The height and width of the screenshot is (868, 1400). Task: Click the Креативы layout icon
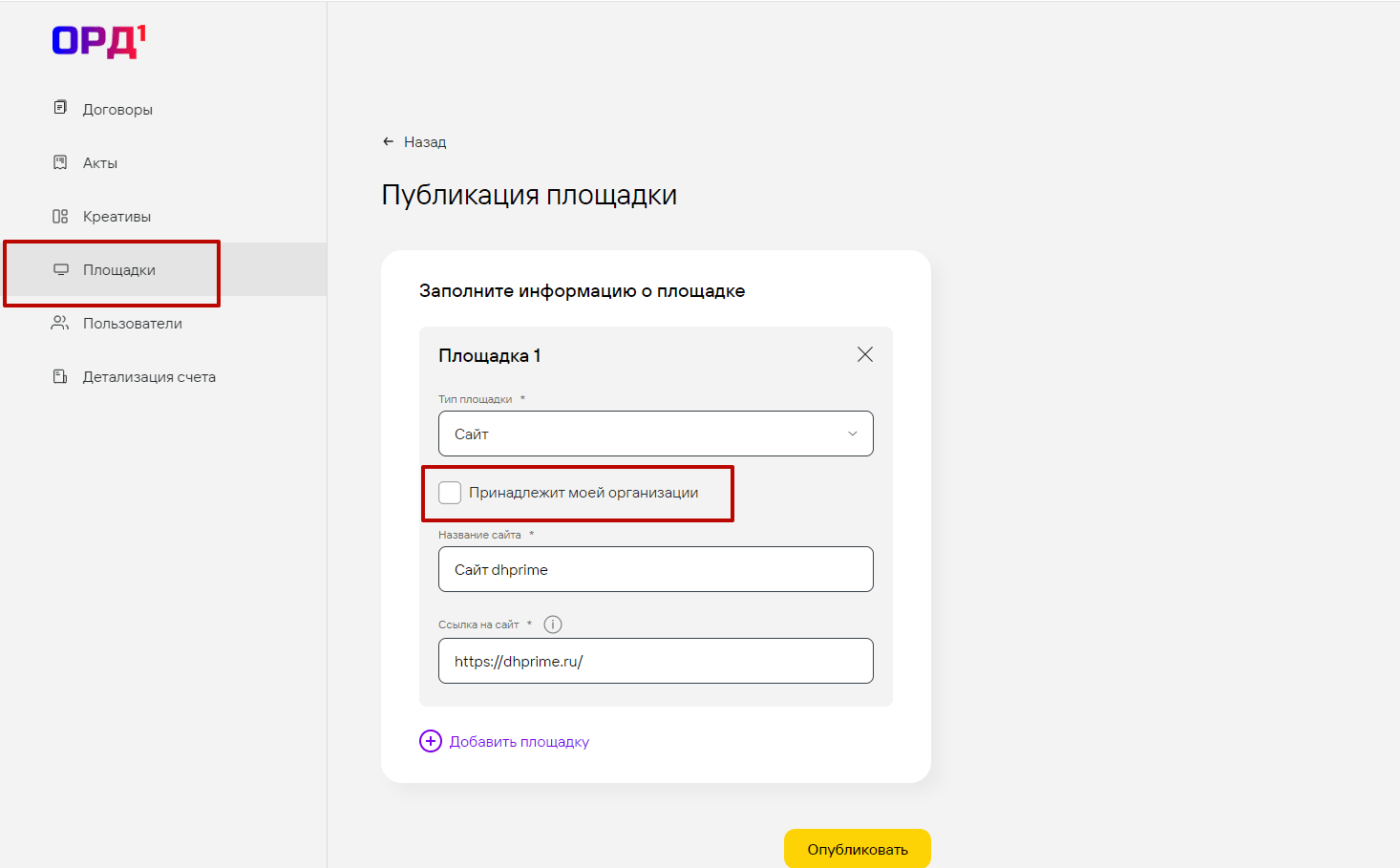(60, 217)
